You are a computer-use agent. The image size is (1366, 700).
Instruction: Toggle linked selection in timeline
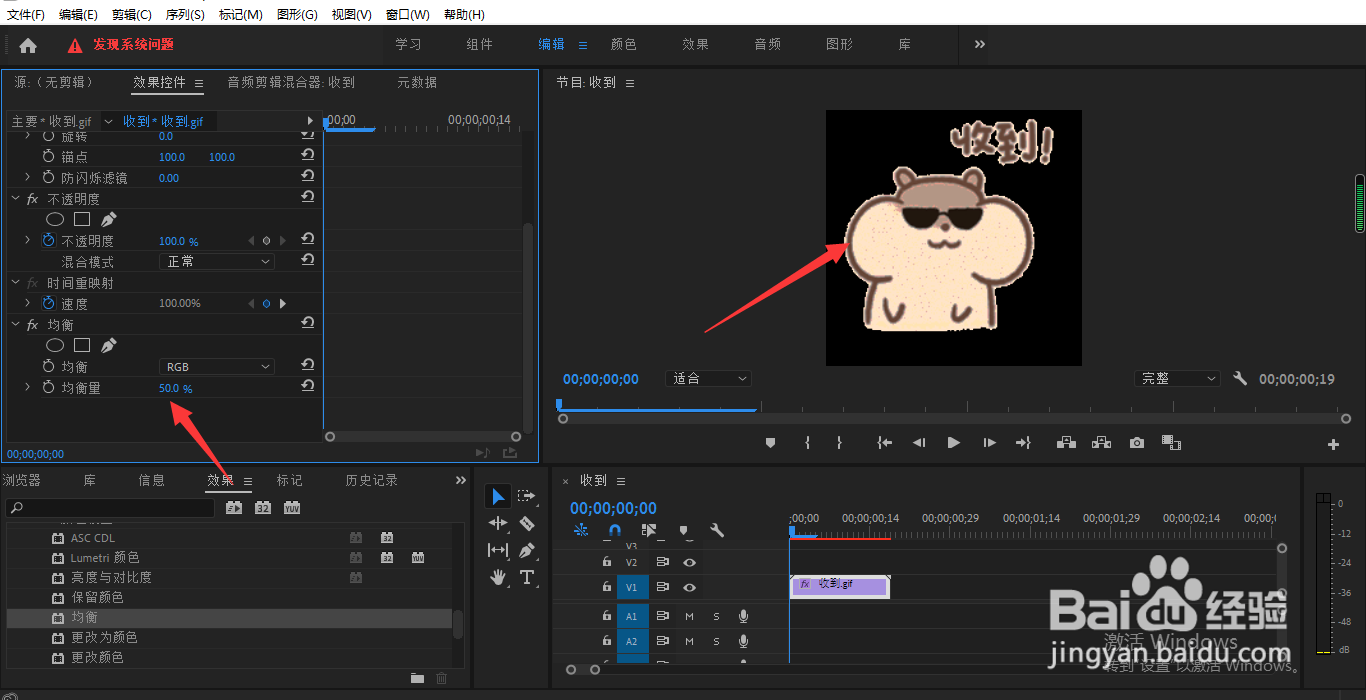click(649, 531)
